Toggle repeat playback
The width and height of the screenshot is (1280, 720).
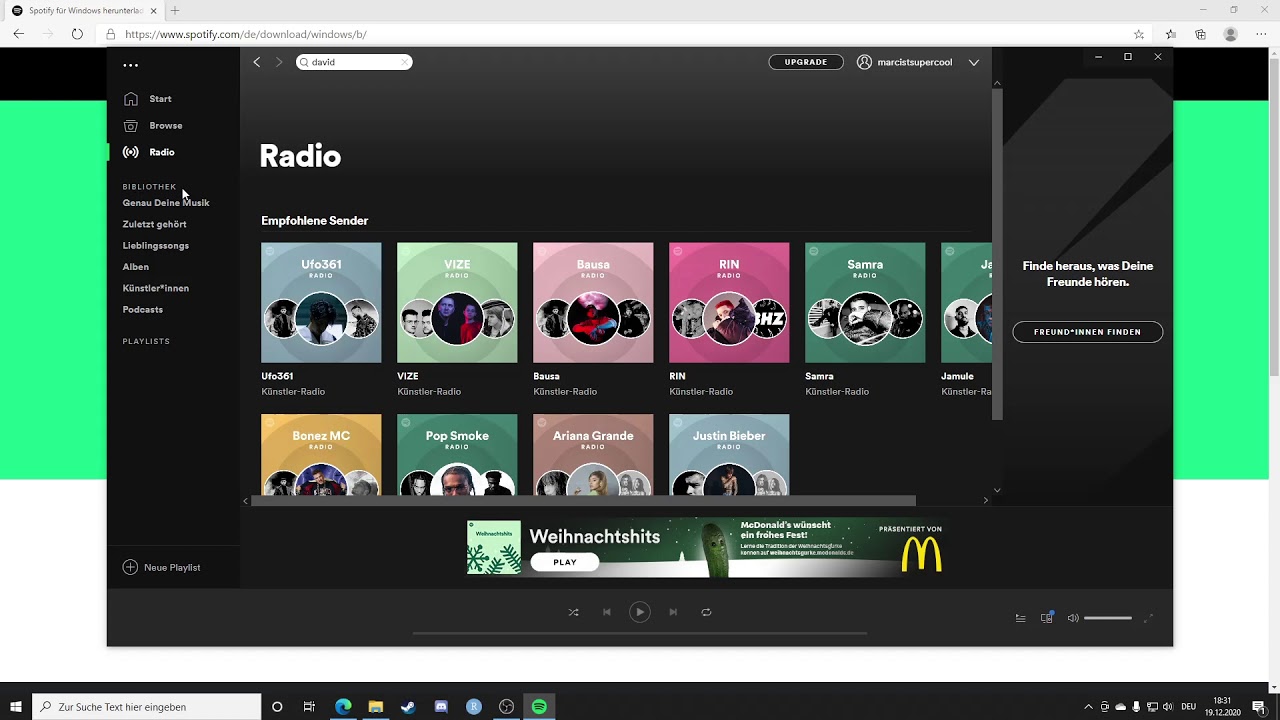click(x=706, y=612)
